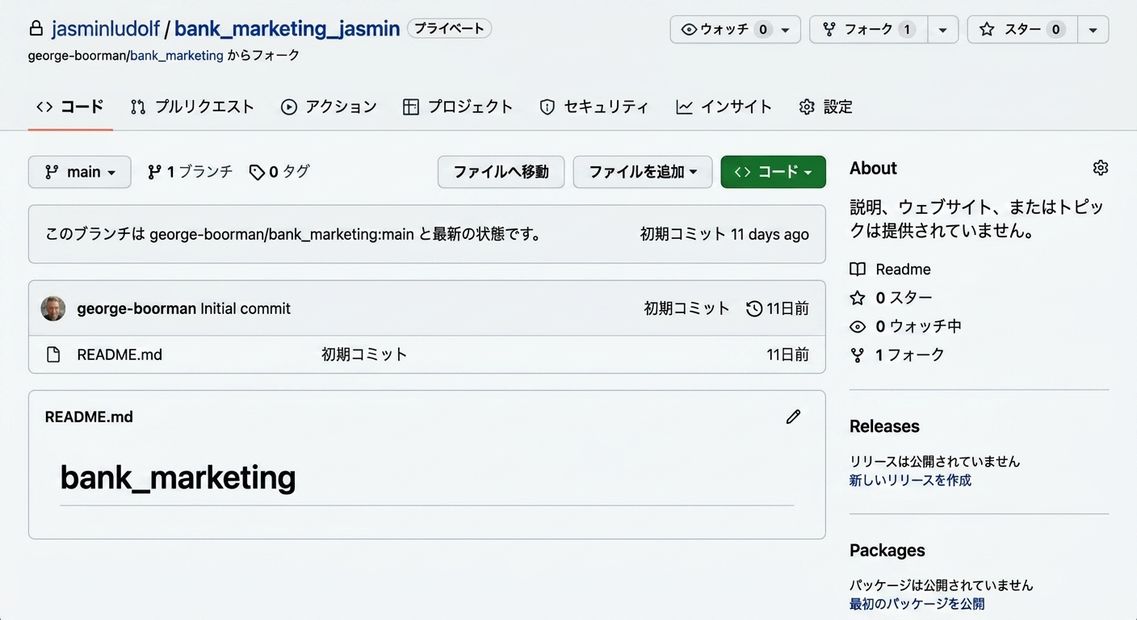Click the star icon beside 0 スター in About

pyautogui.click(x=858, y=298)
